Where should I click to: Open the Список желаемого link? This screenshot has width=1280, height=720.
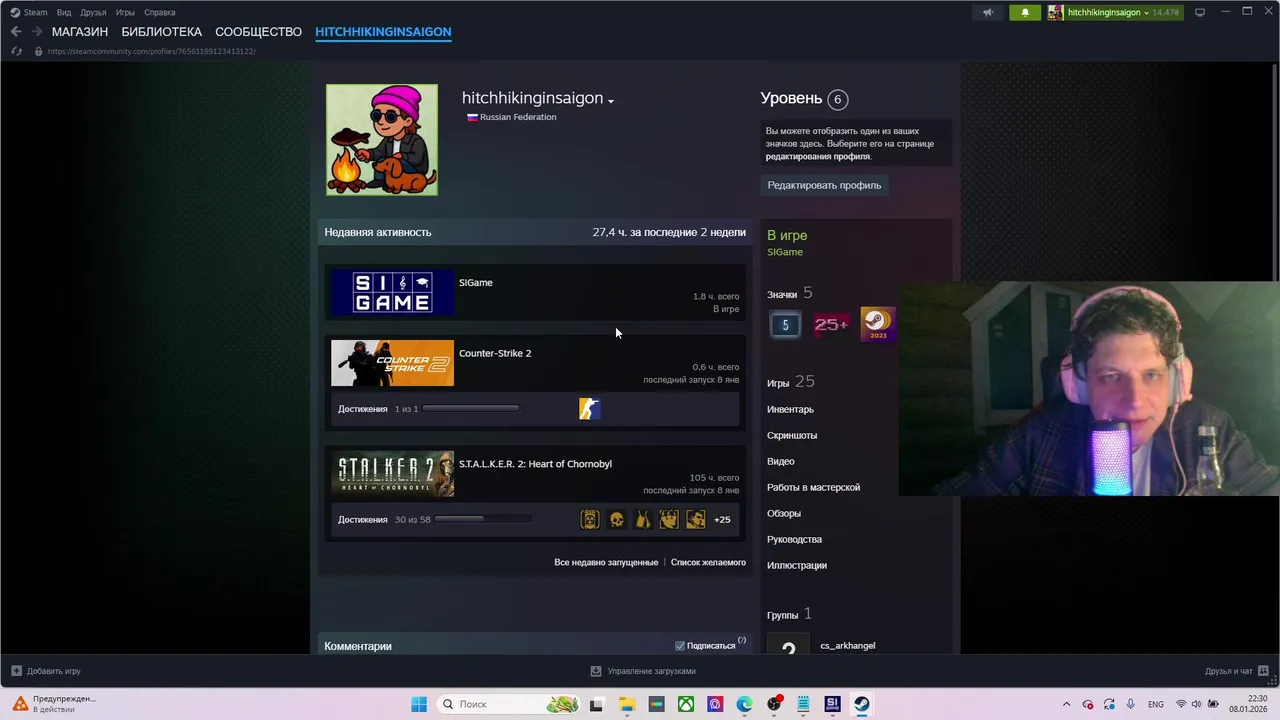(708, 562)
